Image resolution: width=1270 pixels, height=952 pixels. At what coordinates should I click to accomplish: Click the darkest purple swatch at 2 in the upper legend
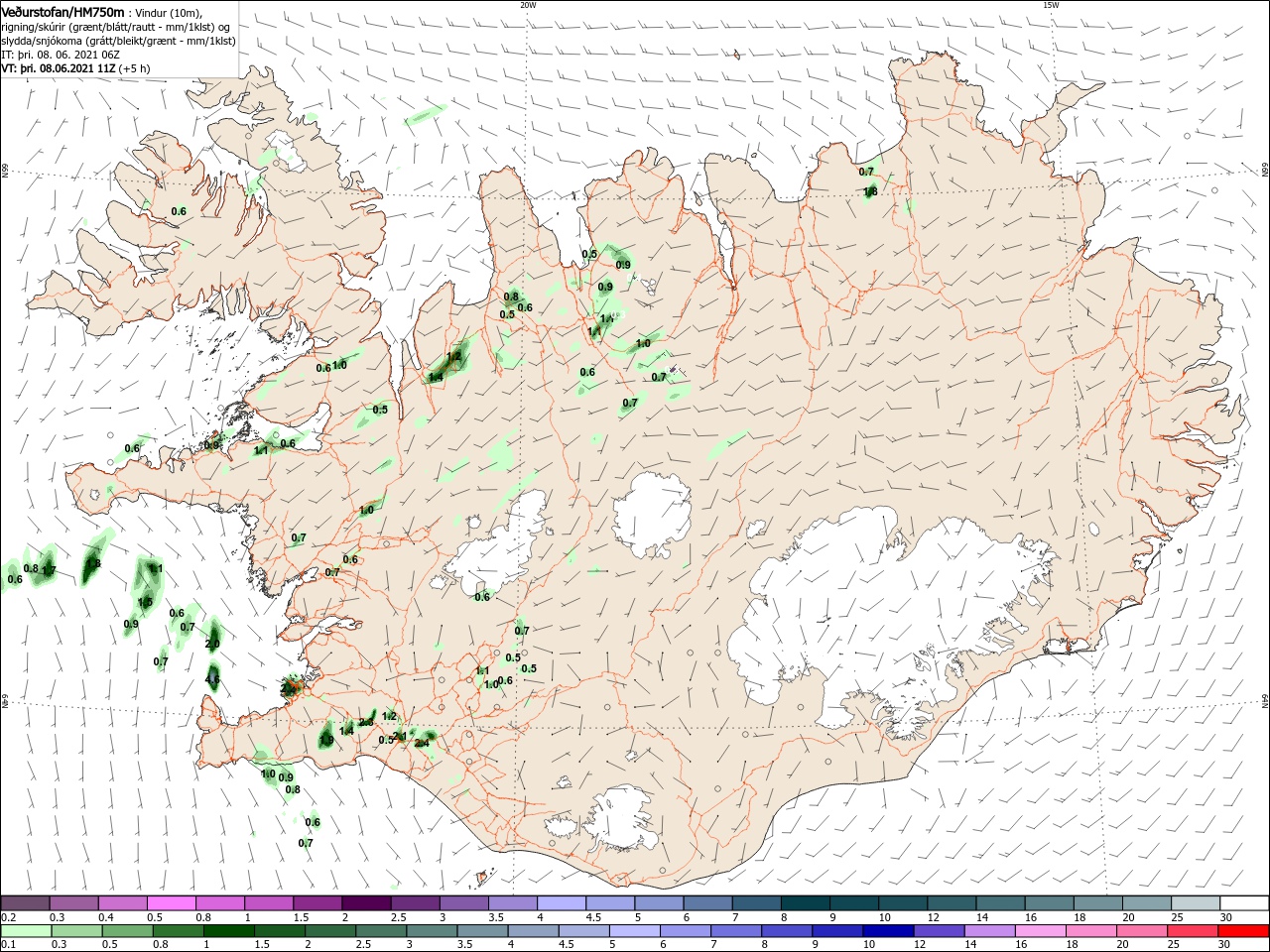click(x=366, y=903)
